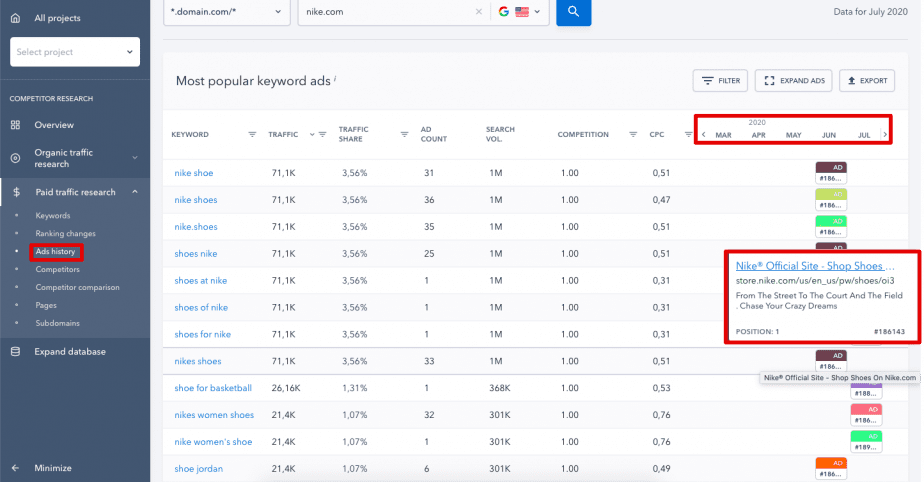Click All projects in sidebar
Screen dimensions: 924x482
[57, 18]
